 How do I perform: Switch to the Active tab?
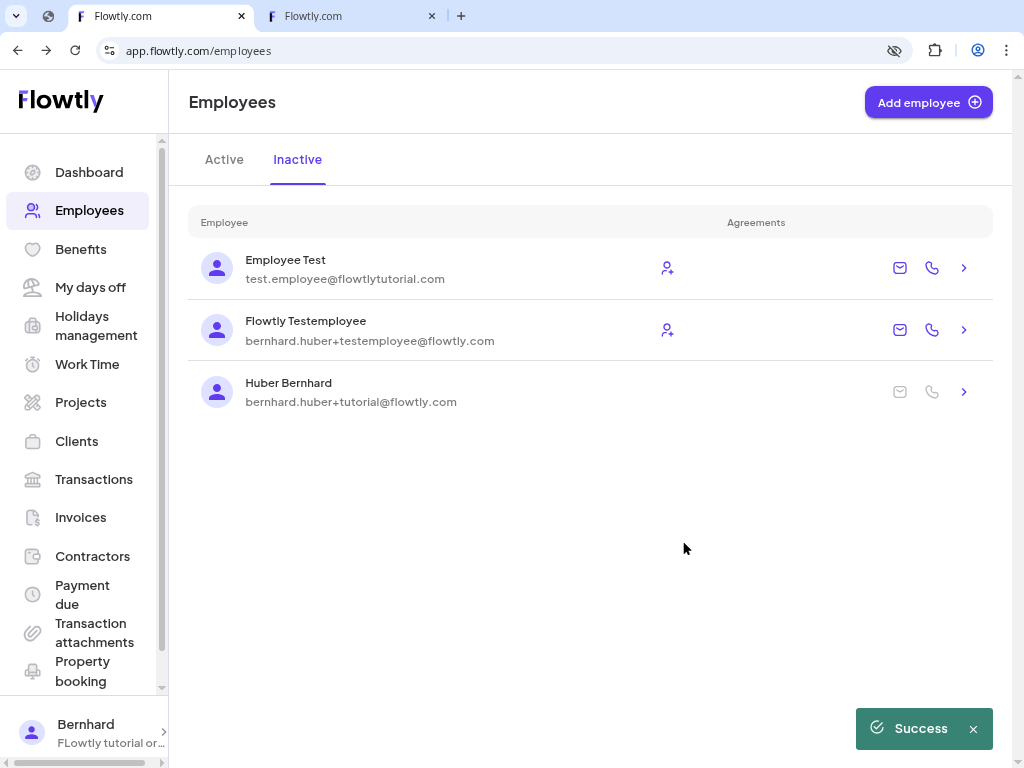click(224, 159)
